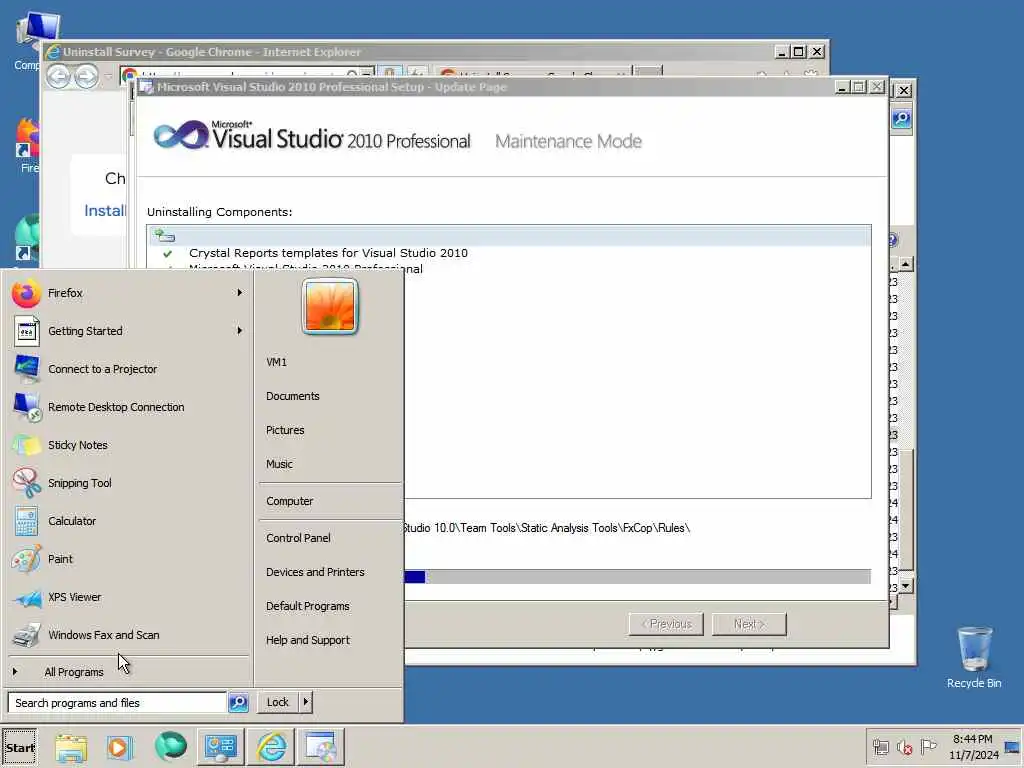Screen dimensions: 1024x768
Task: Click the user account flower picture
Action: tap(330, 306)
